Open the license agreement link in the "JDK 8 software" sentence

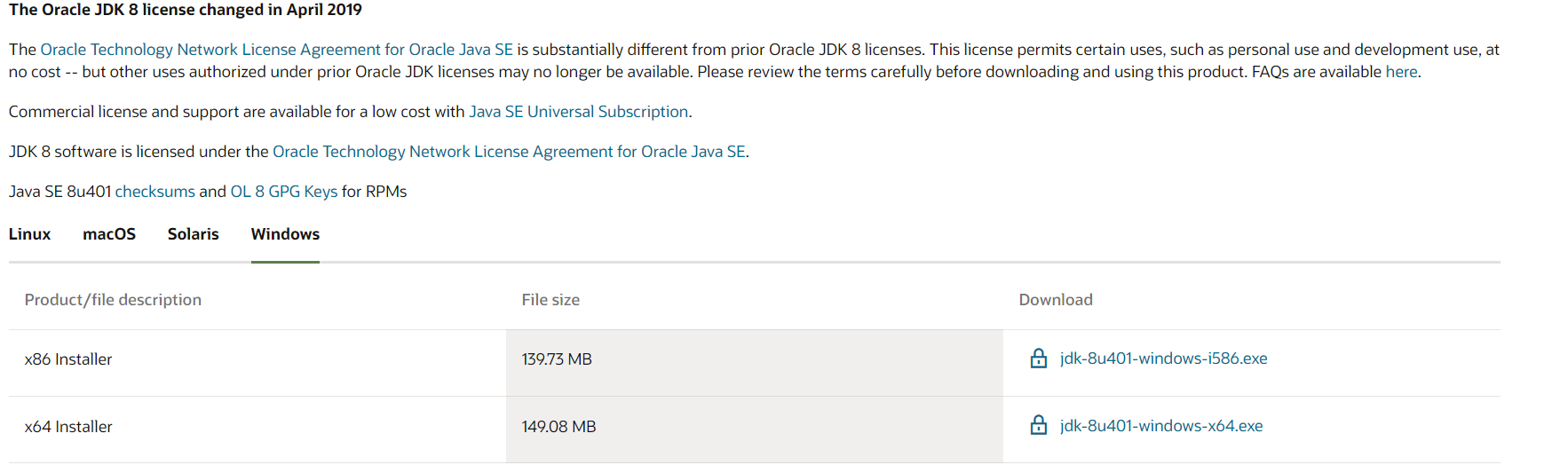(509, 152)
